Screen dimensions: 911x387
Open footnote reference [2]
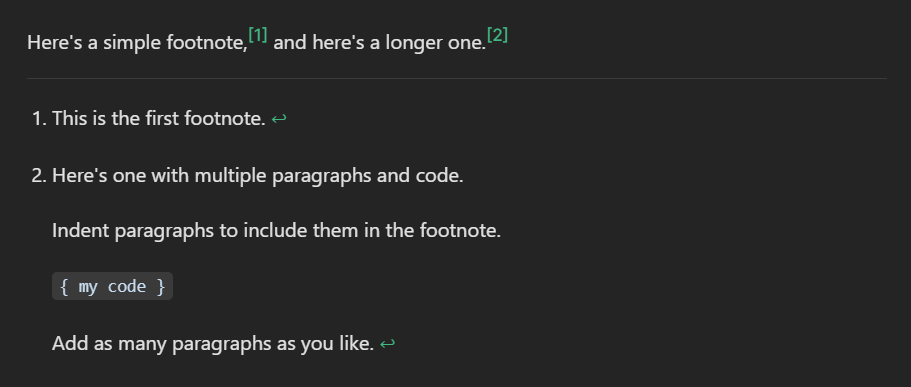pyautogui.click(x=497, y=36)
